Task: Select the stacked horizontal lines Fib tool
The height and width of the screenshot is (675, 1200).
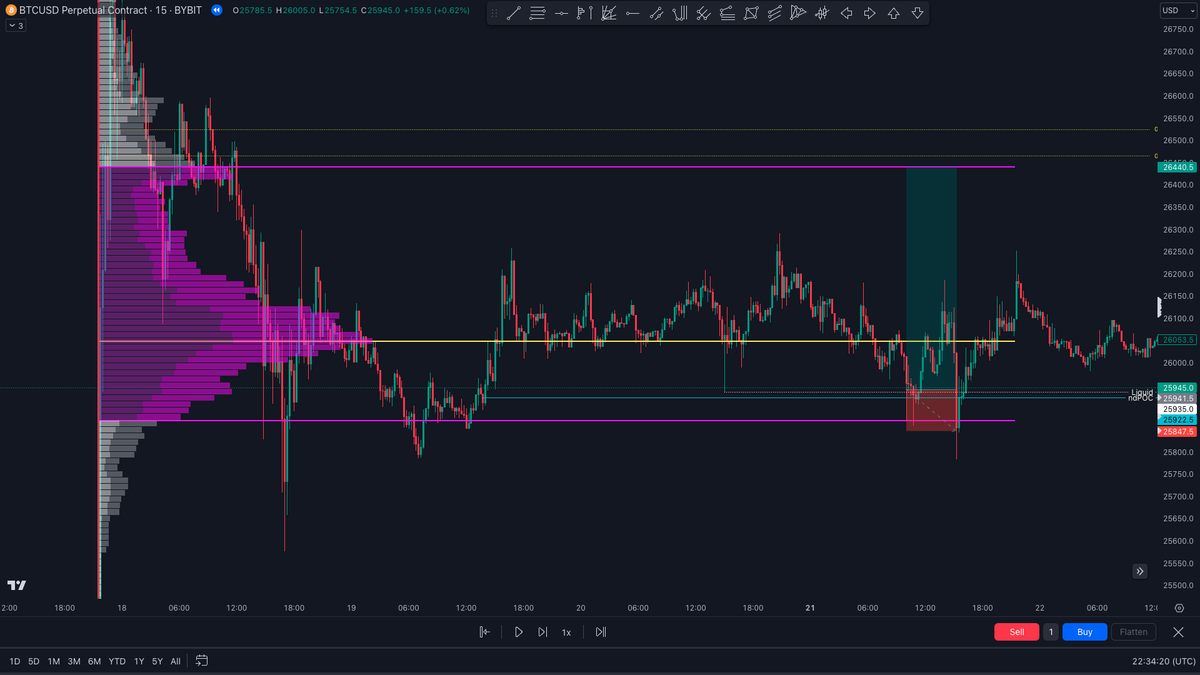Action: point(538,14)
